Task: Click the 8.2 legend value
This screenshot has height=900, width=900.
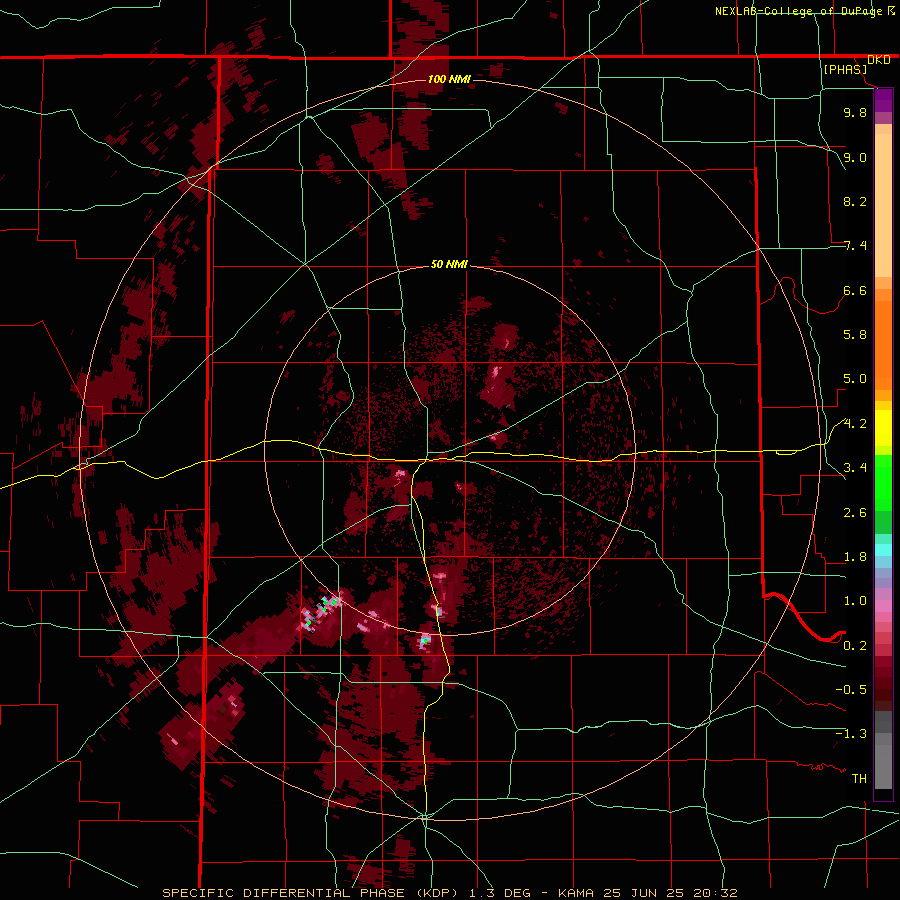Action: [x=855, y=201]
